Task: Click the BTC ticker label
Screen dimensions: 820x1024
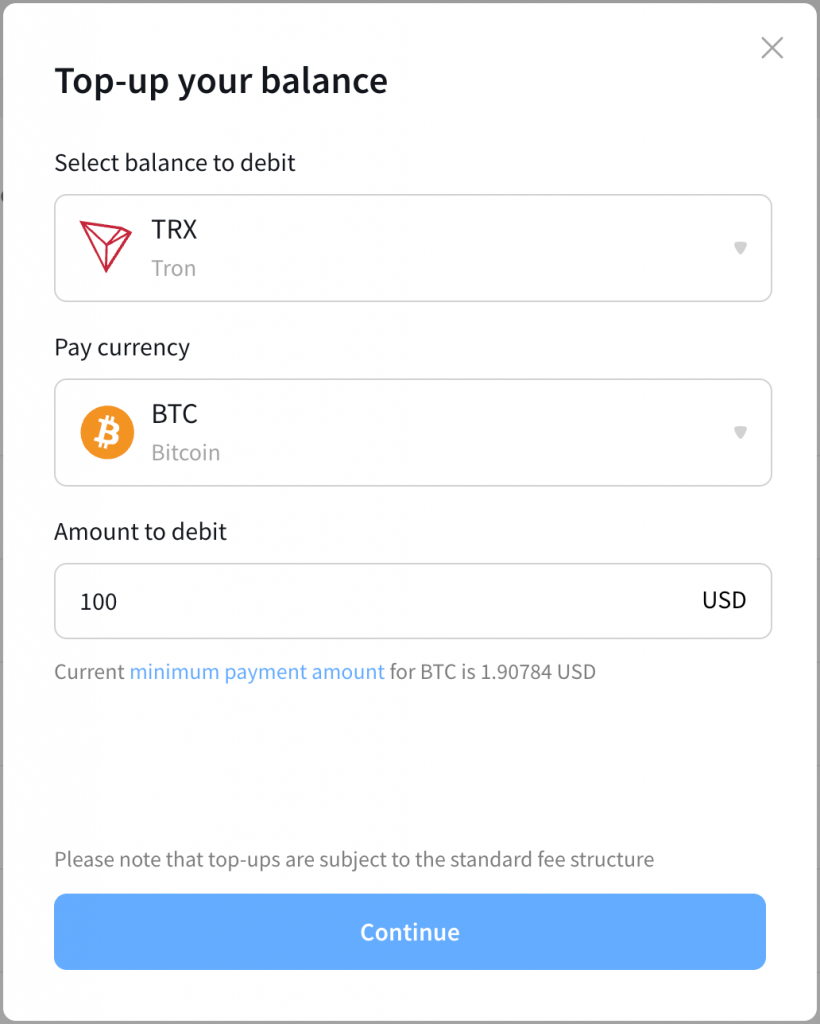Action: (x=175, y=414)
